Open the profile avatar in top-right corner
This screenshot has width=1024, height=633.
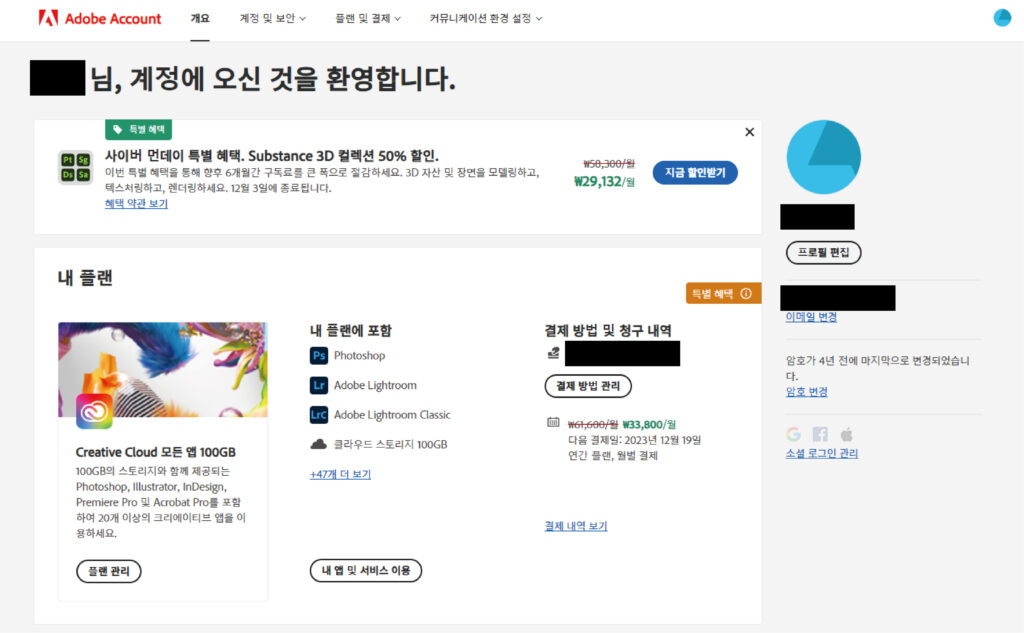click(1002, 18)
